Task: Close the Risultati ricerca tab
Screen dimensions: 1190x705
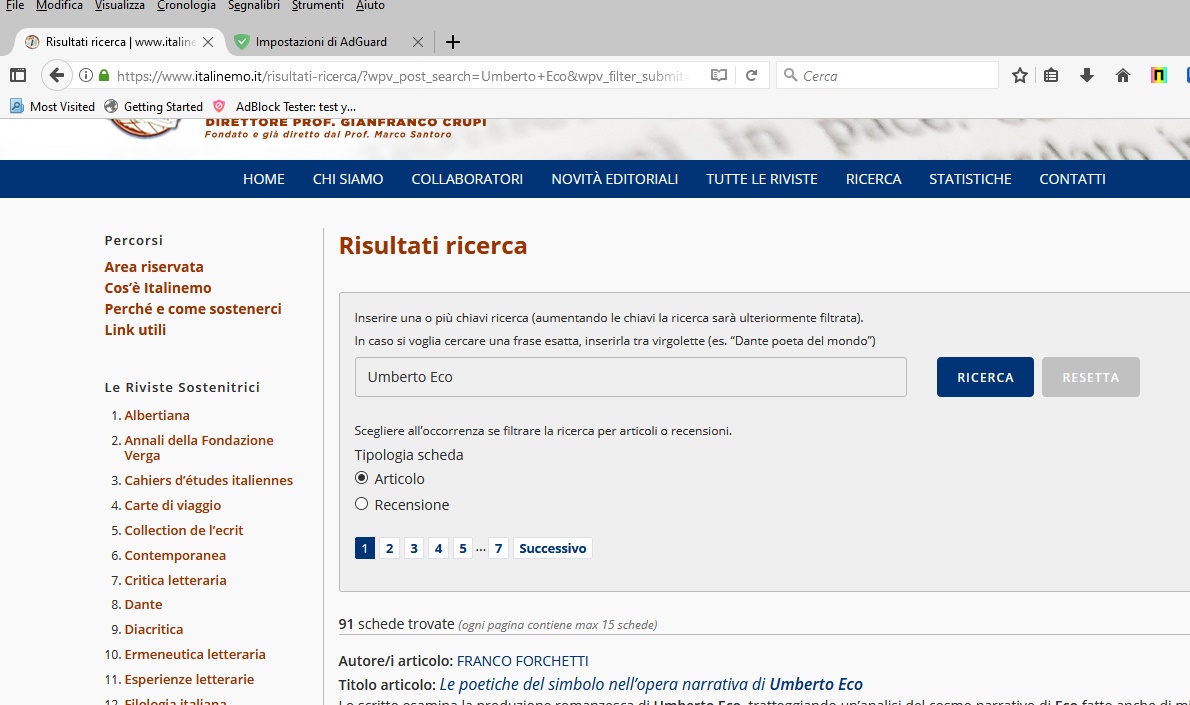Action: pos(208,42)
